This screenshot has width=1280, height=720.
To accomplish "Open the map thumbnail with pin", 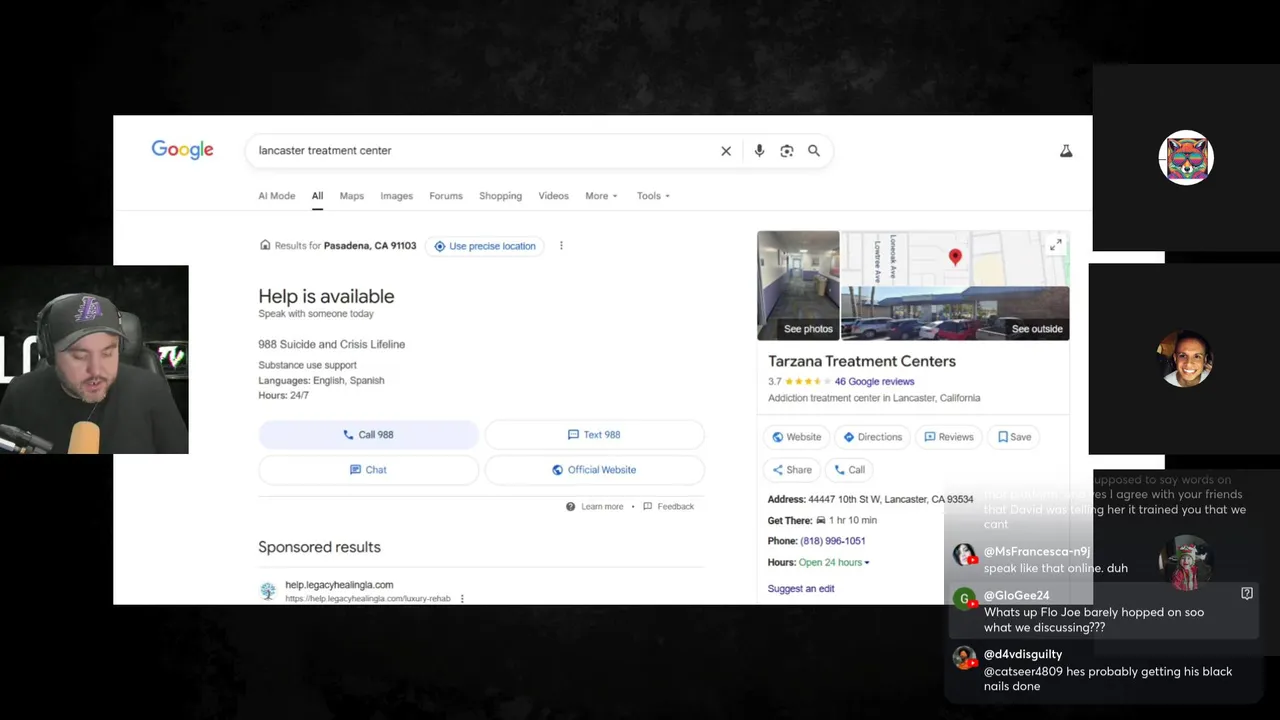I will click(x=955, y=259).
